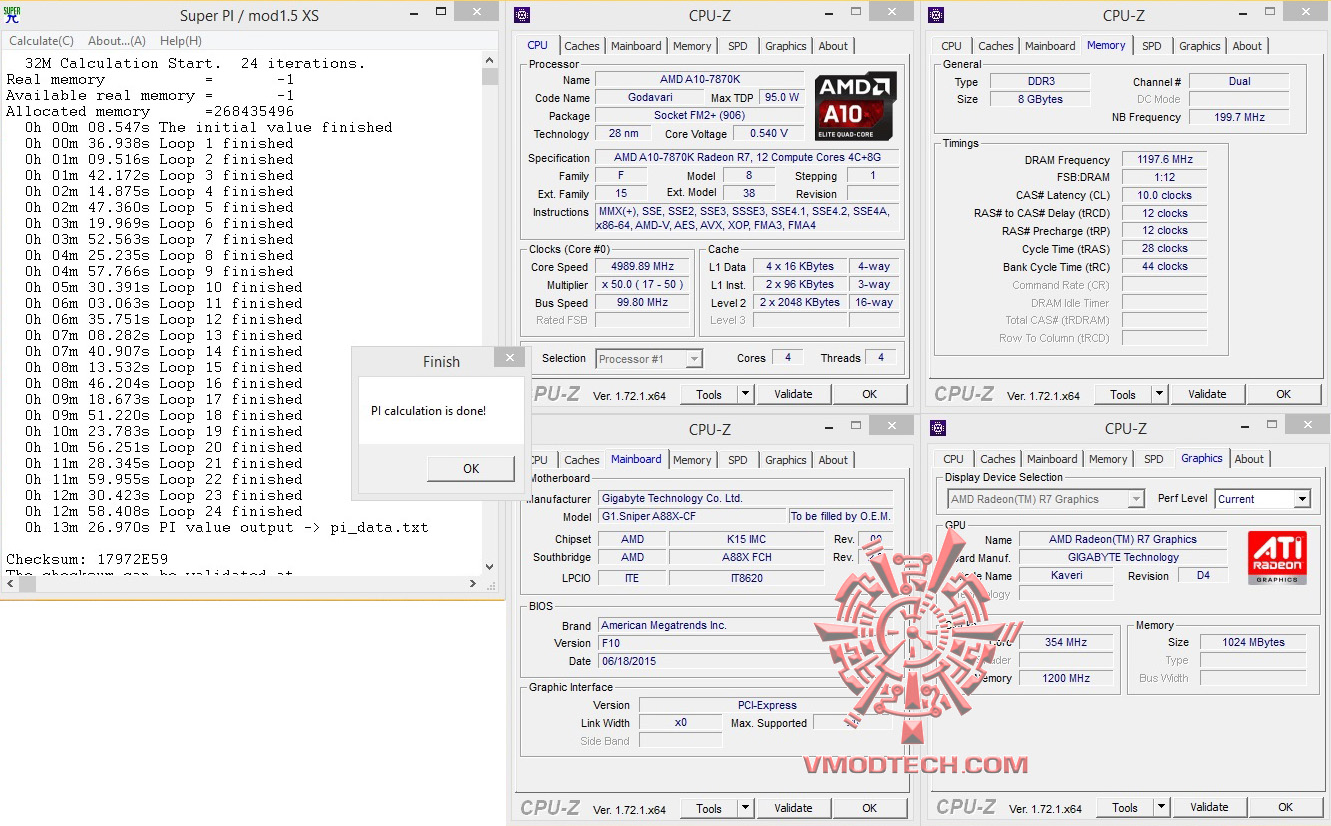This screenshot has height=826, width=1331.
Task: Select the Graphics tab in the memory CPU-Z window
Action: pos(1200,46)
